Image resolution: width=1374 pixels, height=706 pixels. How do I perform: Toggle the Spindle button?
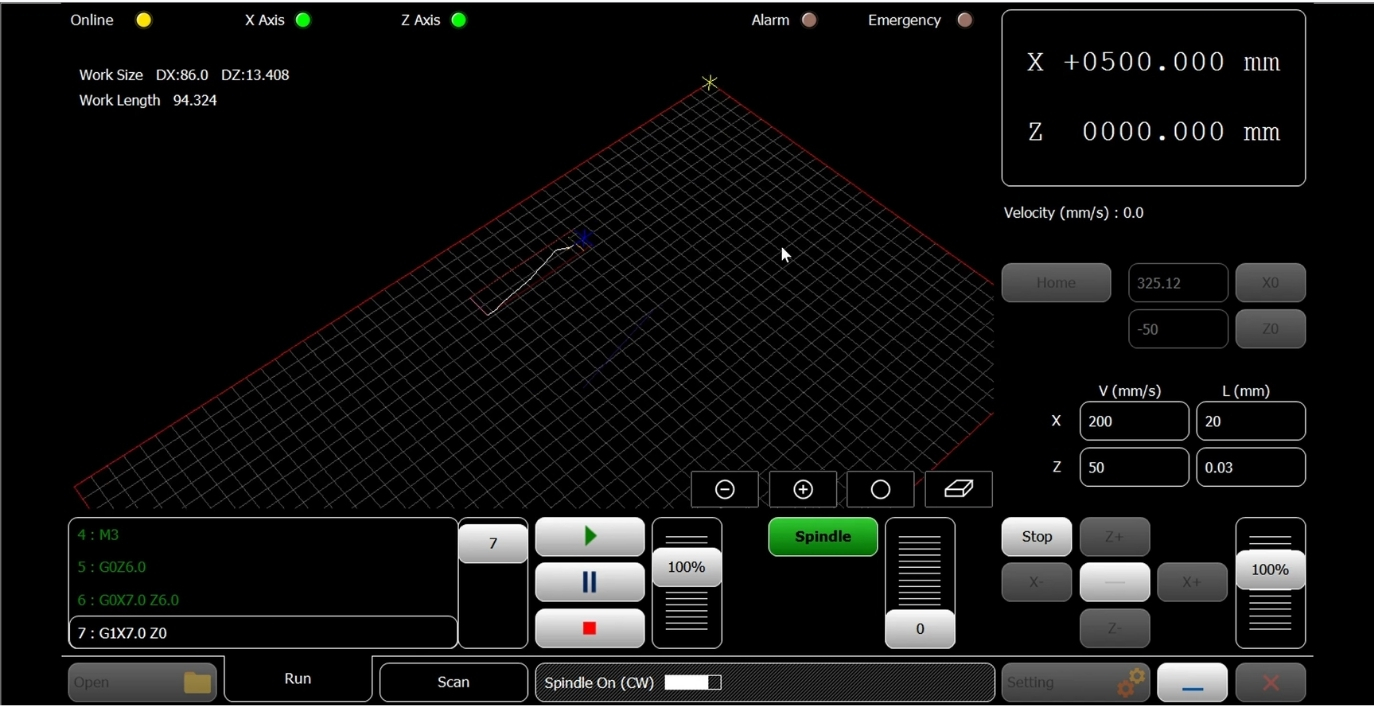[823, 537]
